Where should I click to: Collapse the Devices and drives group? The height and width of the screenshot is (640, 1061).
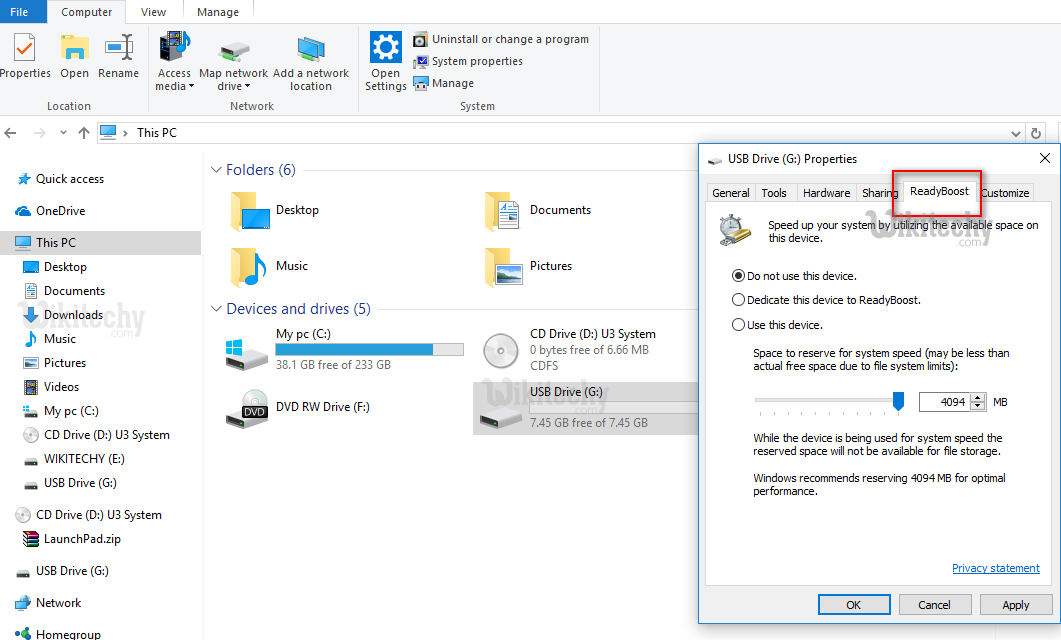(x=216, y=309)
